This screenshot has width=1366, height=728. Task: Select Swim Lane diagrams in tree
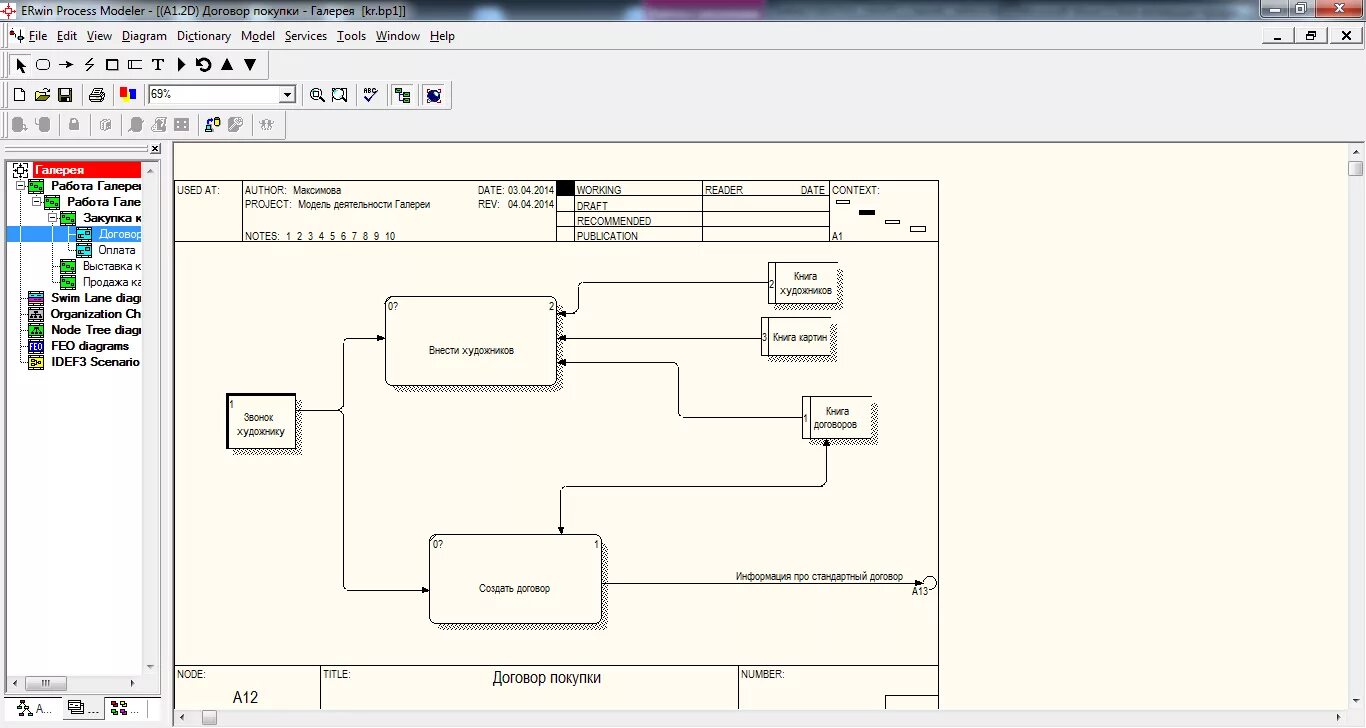(x=96, y=298)
